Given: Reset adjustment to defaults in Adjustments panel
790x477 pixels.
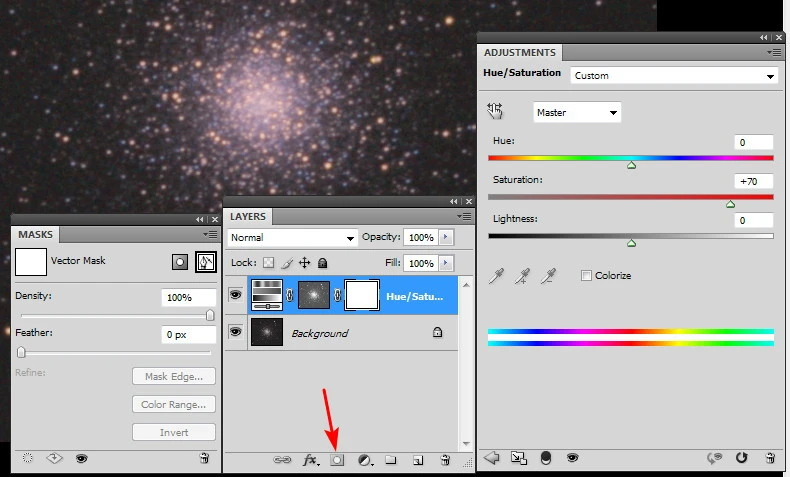Looking at the screenshot, I should coord(741,458).
